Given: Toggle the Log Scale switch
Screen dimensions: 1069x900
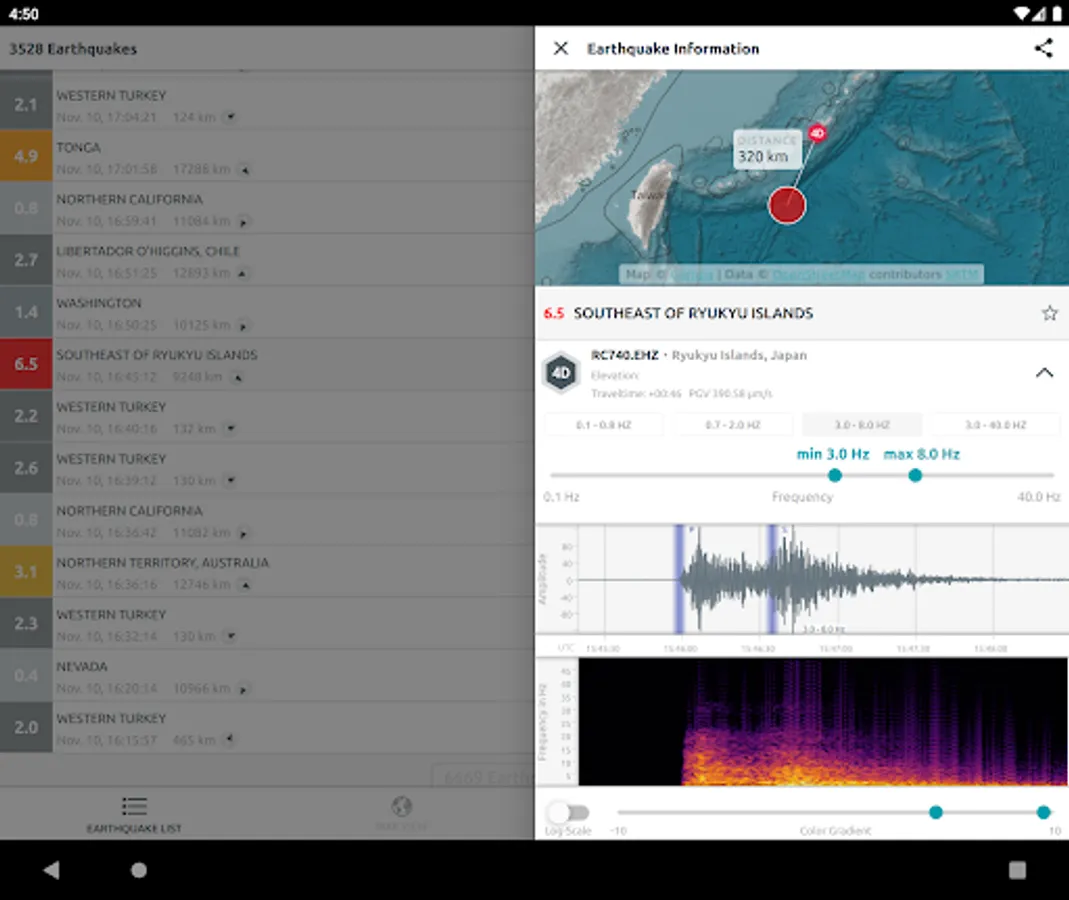Looking at the screenshot, I should (568, 812).
